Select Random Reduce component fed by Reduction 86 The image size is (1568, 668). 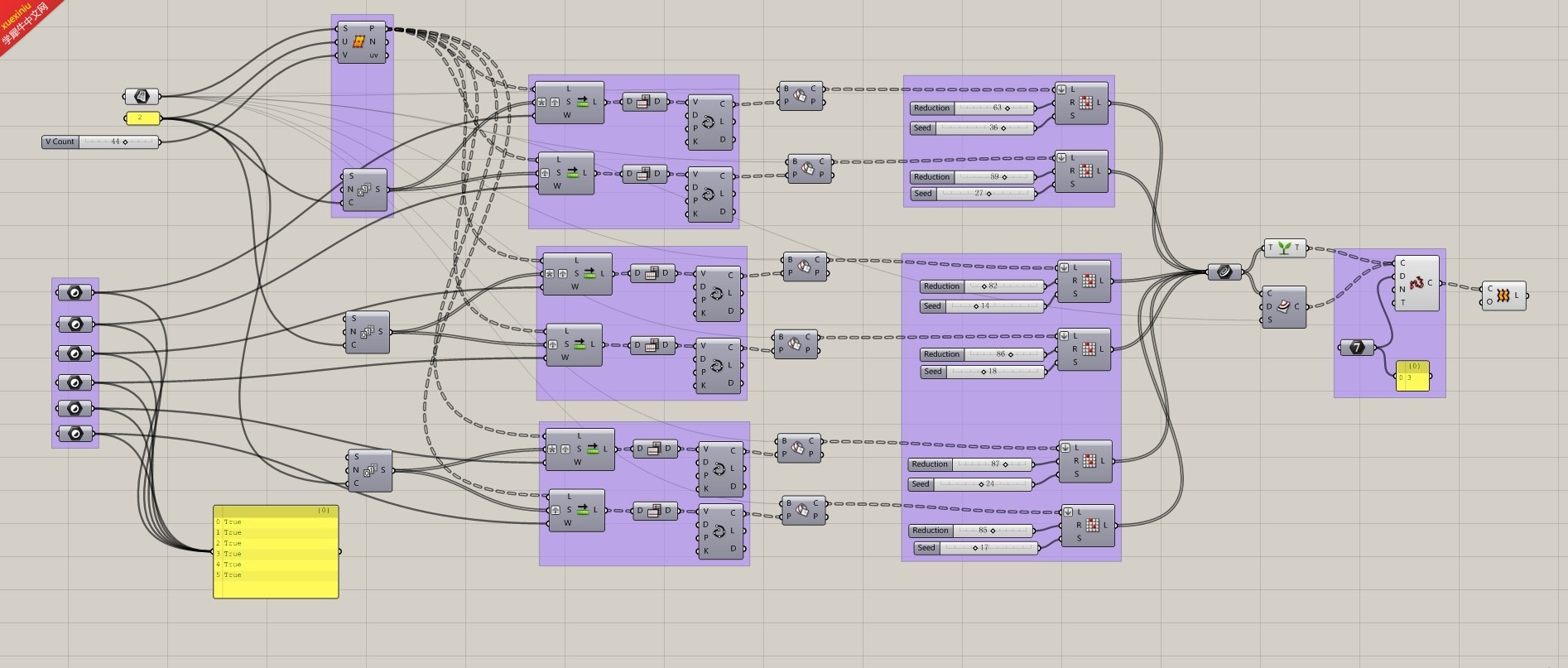1084,349
